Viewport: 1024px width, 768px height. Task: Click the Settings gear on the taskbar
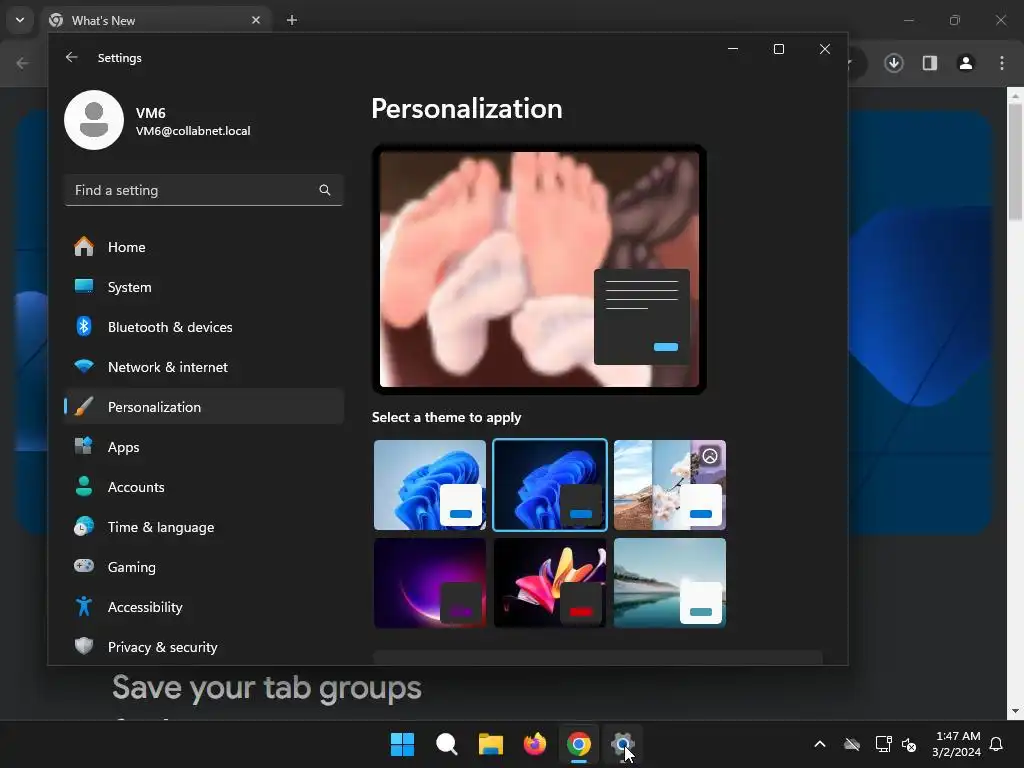point(622,744)
